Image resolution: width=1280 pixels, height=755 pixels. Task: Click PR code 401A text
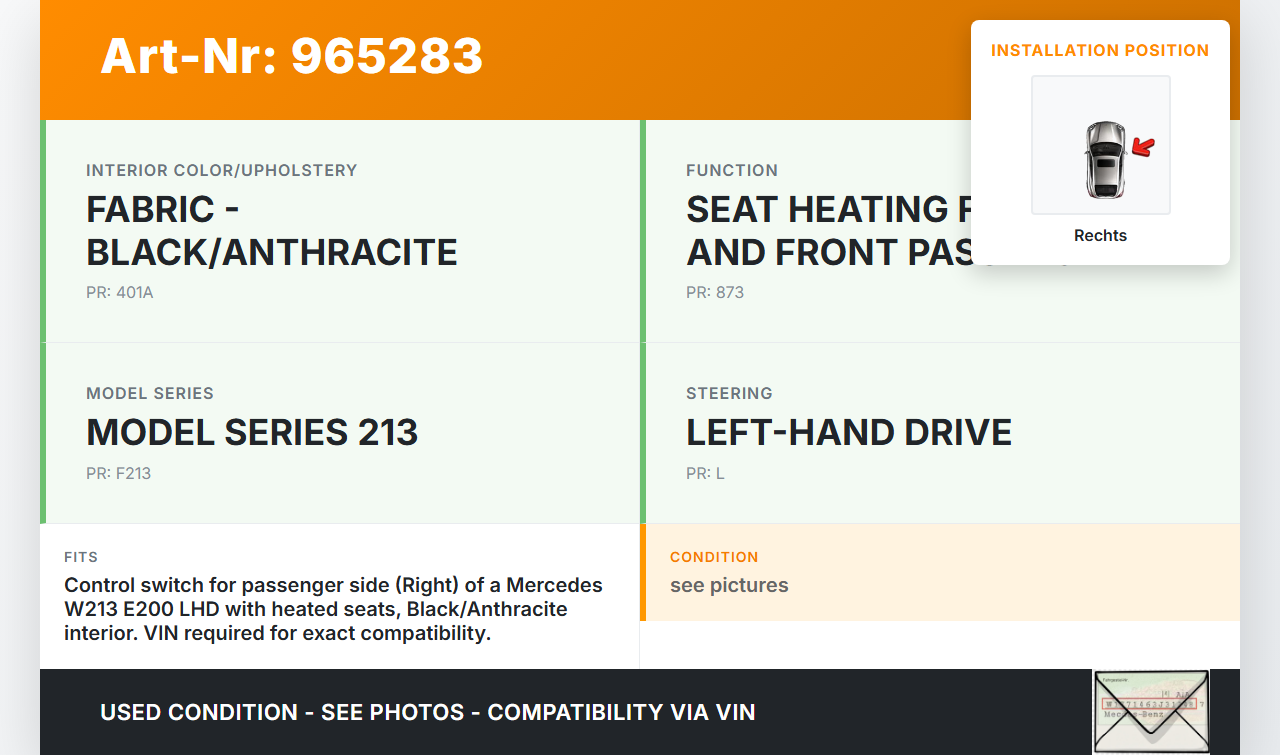[120, 293]
